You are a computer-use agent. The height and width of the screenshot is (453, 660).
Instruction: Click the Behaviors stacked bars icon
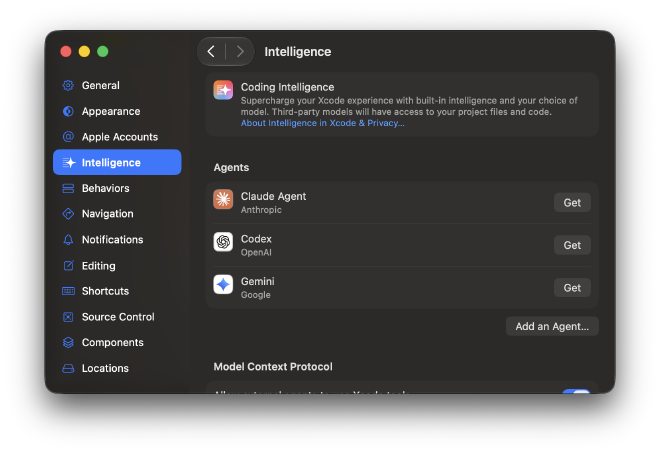[68, 188]
